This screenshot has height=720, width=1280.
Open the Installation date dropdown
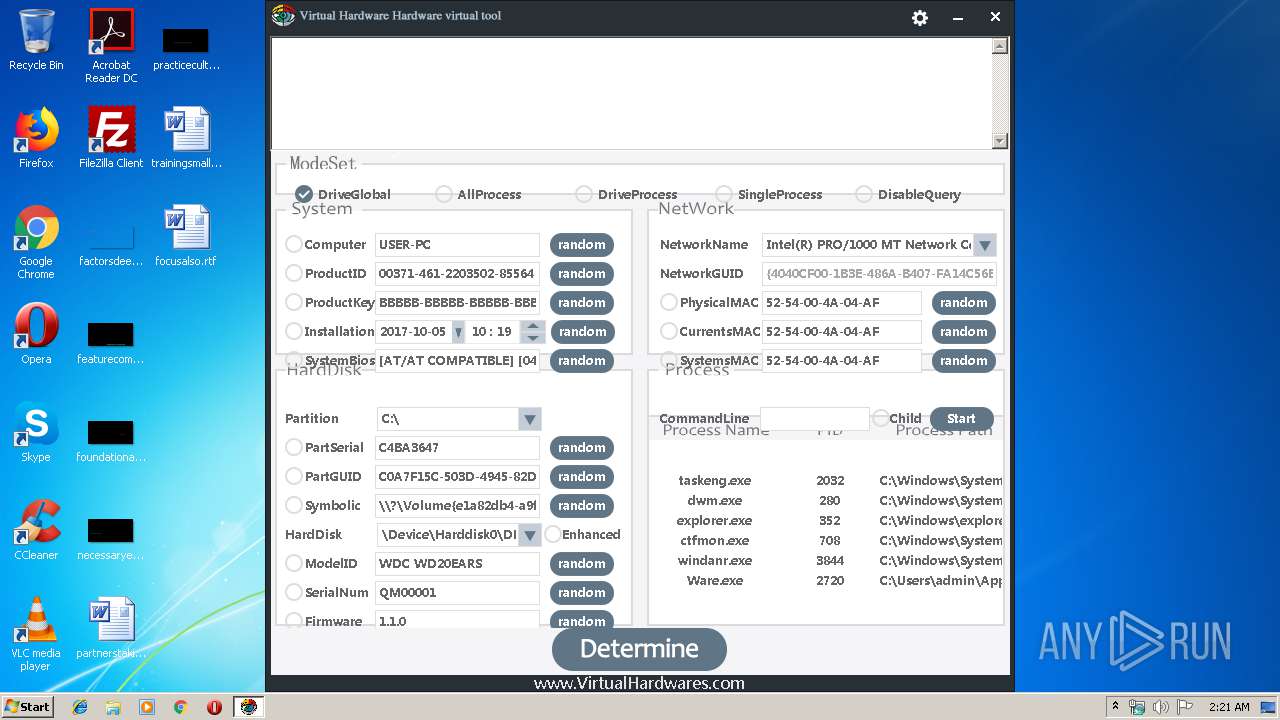point(458,332)
